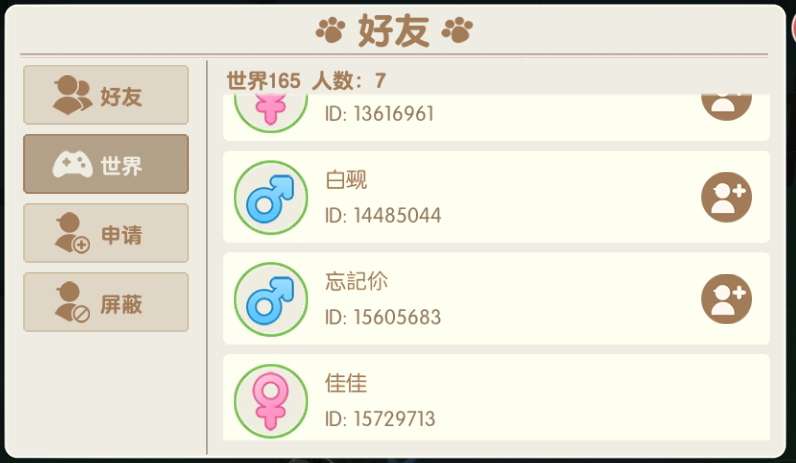Add 白观 as a friend

[726, 197]
